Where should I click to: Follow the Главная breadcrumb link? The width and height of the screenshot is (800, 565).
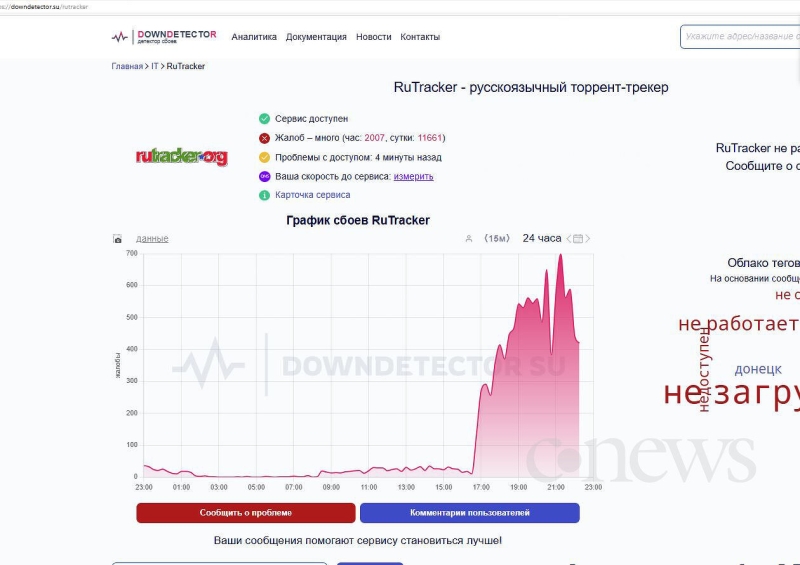click(x=127, y=66)
